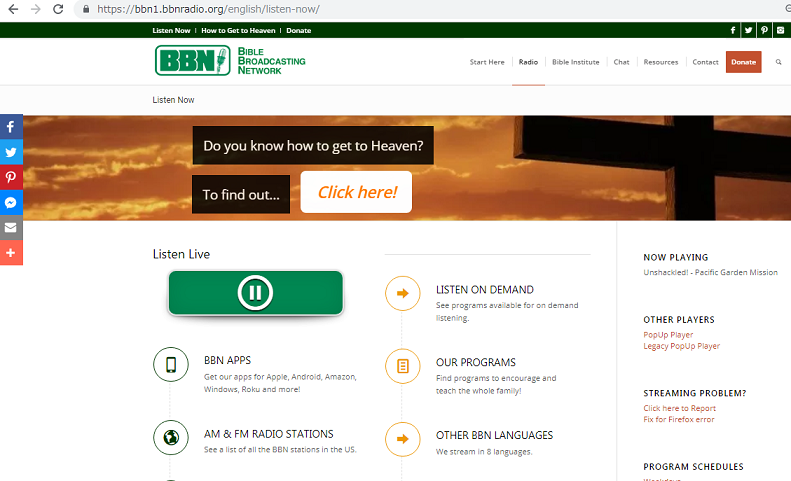Open Twitter icon in top green bar

click(x=749, y=30)
